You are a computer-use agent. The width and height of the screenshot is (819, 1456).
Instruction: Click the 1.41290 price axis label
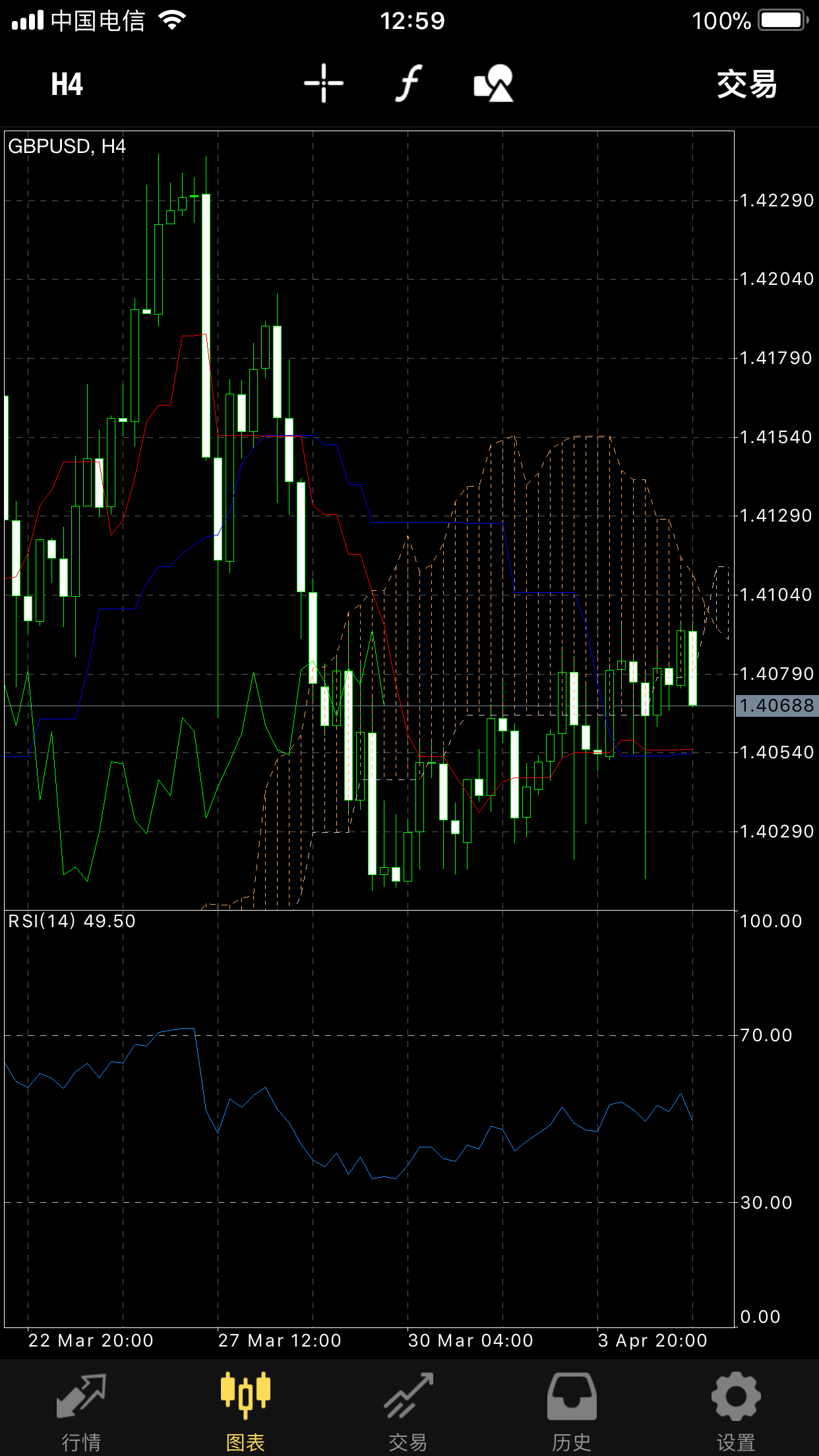coord(777,516)
